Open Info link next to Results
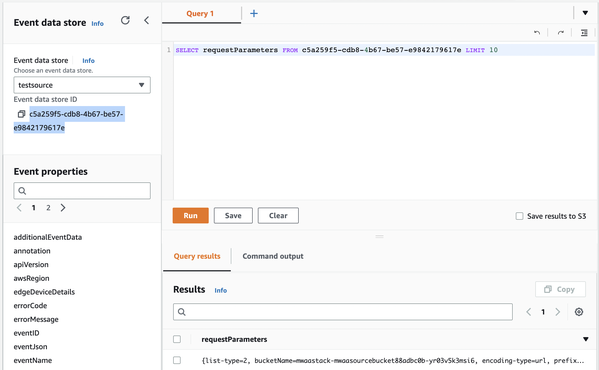The width and height of the screenshot is (599, 370). (221, 291)
